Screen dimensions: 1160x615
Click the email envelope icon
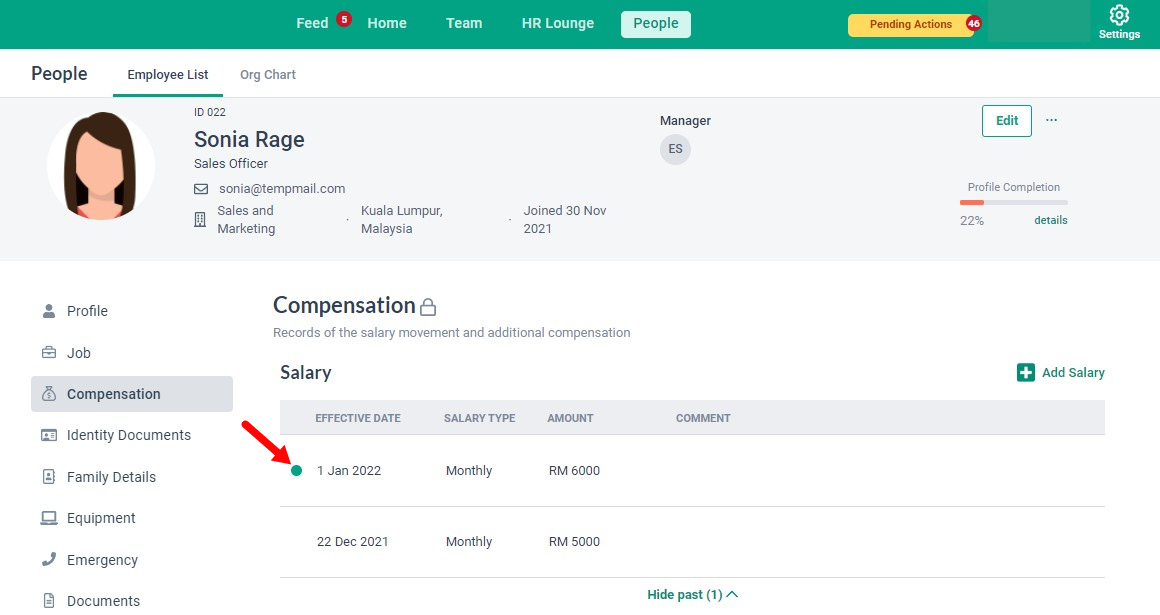[200, 189]
